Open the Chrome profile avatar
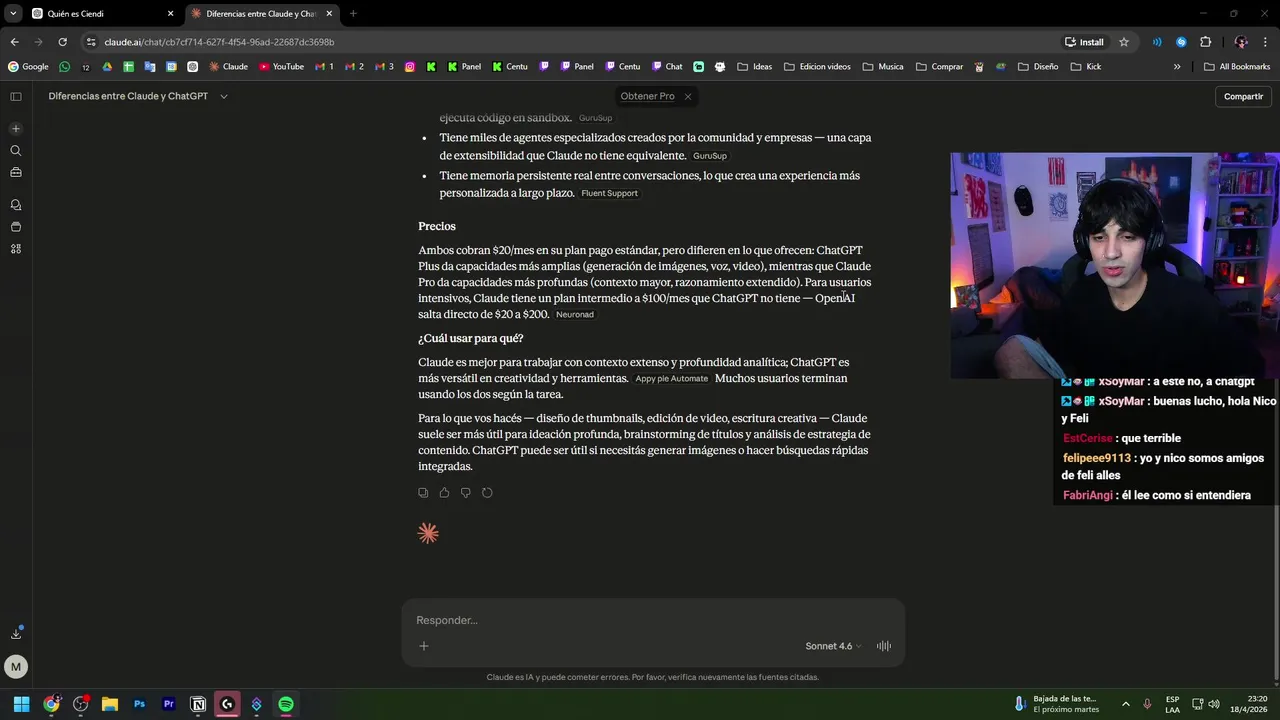1280x720 pixels. (1241, 42)
